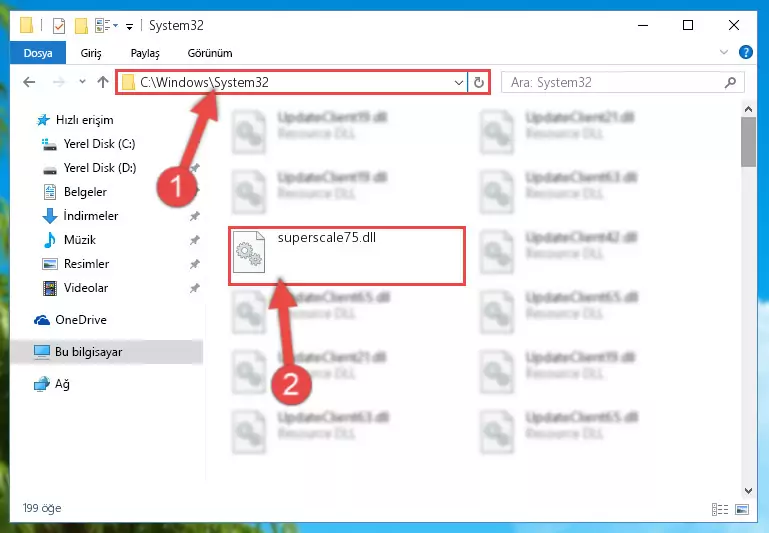Screen dimensions: 769x533
Task: Go back with the left arrow
Action: point(29,82)
